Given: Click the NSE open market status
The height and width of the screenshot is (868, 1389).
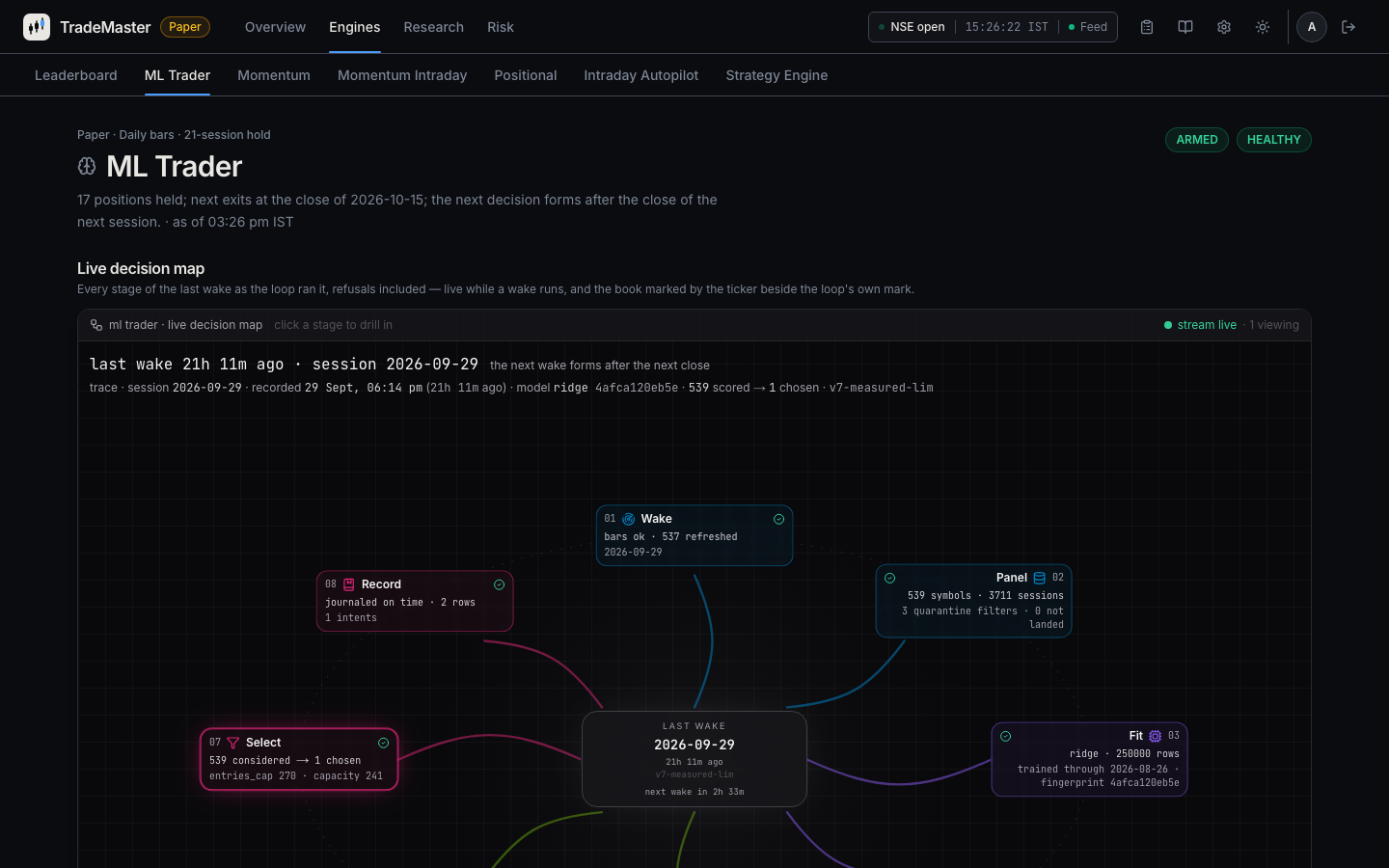Looking at the screenshot, I should coord(912,27).
